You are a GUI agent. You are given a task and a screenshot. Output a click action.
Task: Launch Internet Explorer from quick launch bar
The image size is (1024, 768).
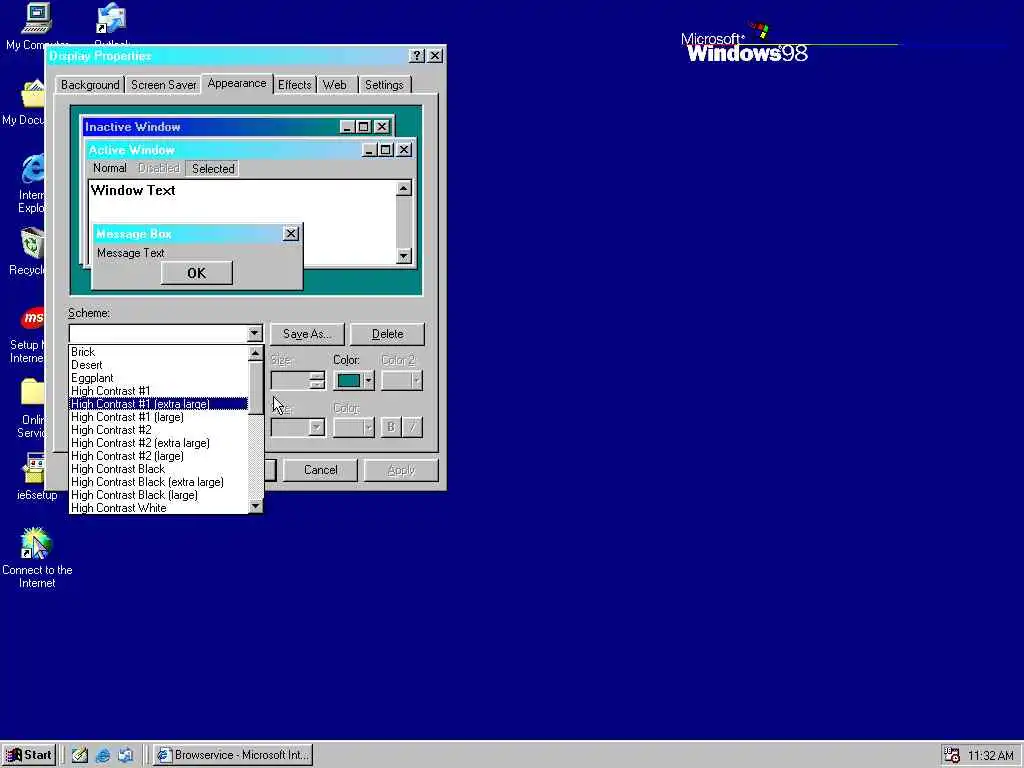(103, 755)
